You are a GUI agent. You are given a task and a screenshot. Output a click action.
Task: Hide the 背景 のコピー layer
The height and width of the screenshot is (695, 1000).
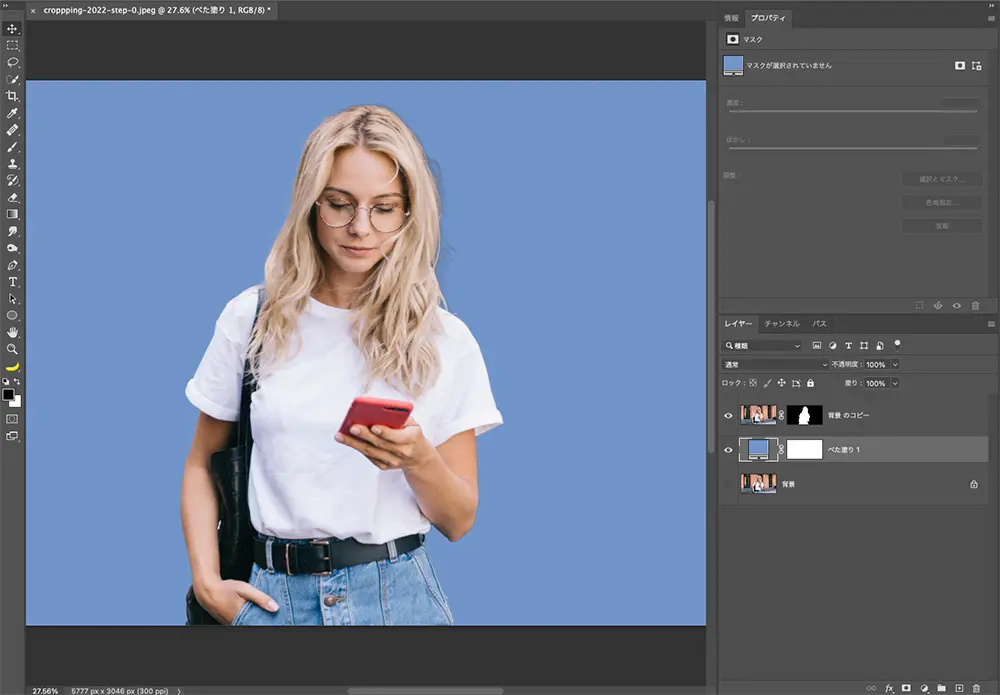tap(728, 416)
